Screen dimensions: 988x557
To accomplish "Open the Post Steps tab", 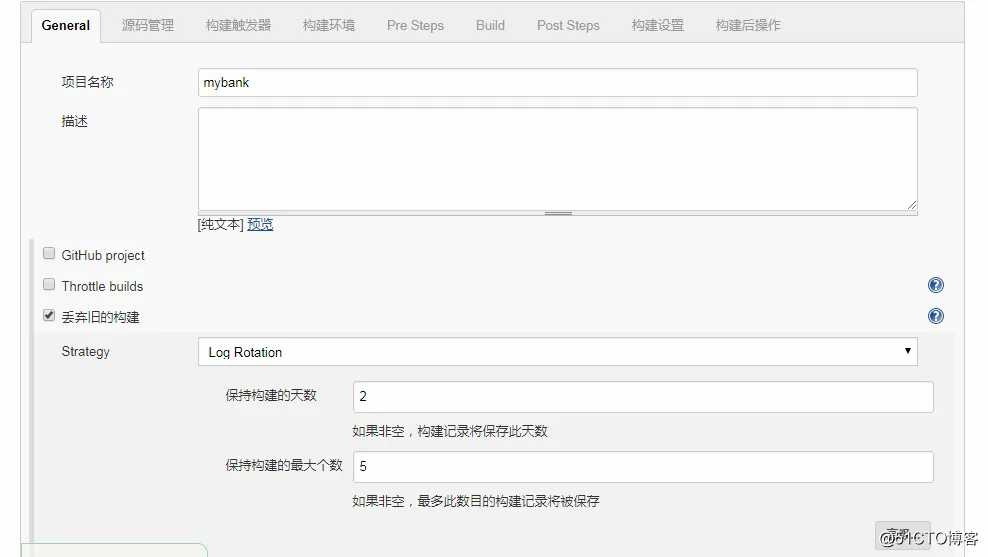I will point(568,26).
